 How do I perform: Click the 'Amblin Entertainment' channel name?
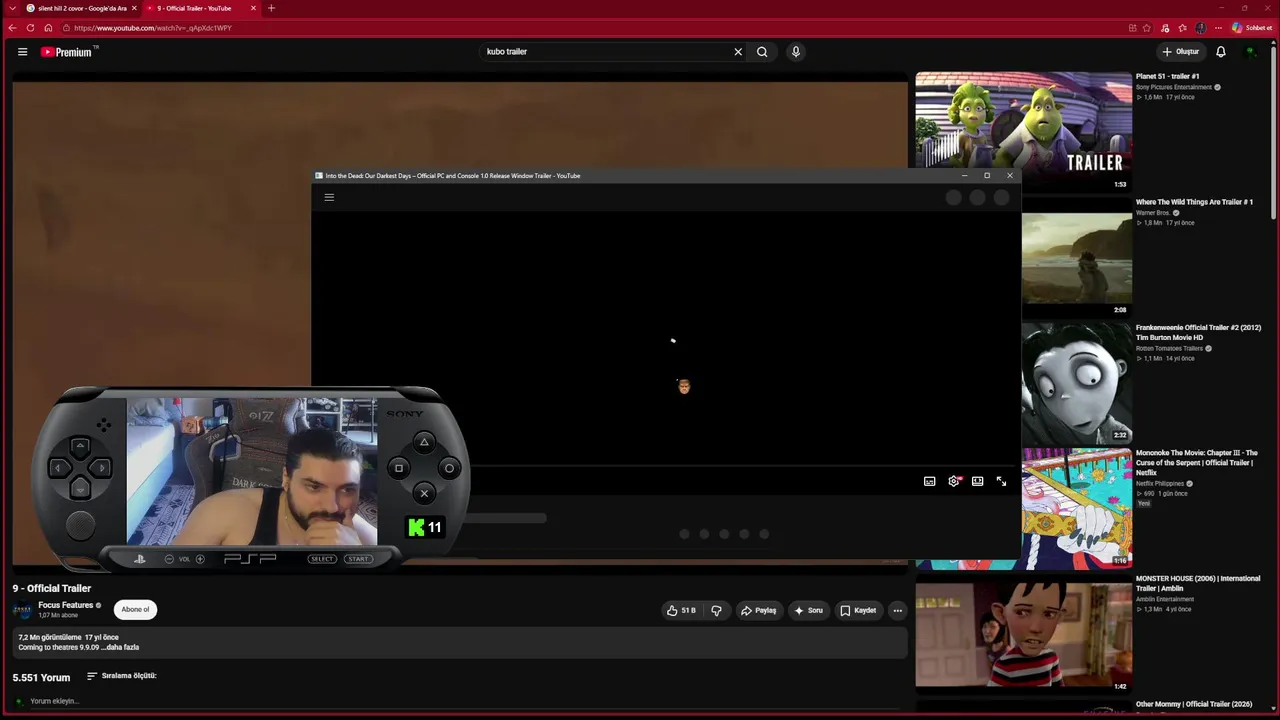tap(1164, 599)
